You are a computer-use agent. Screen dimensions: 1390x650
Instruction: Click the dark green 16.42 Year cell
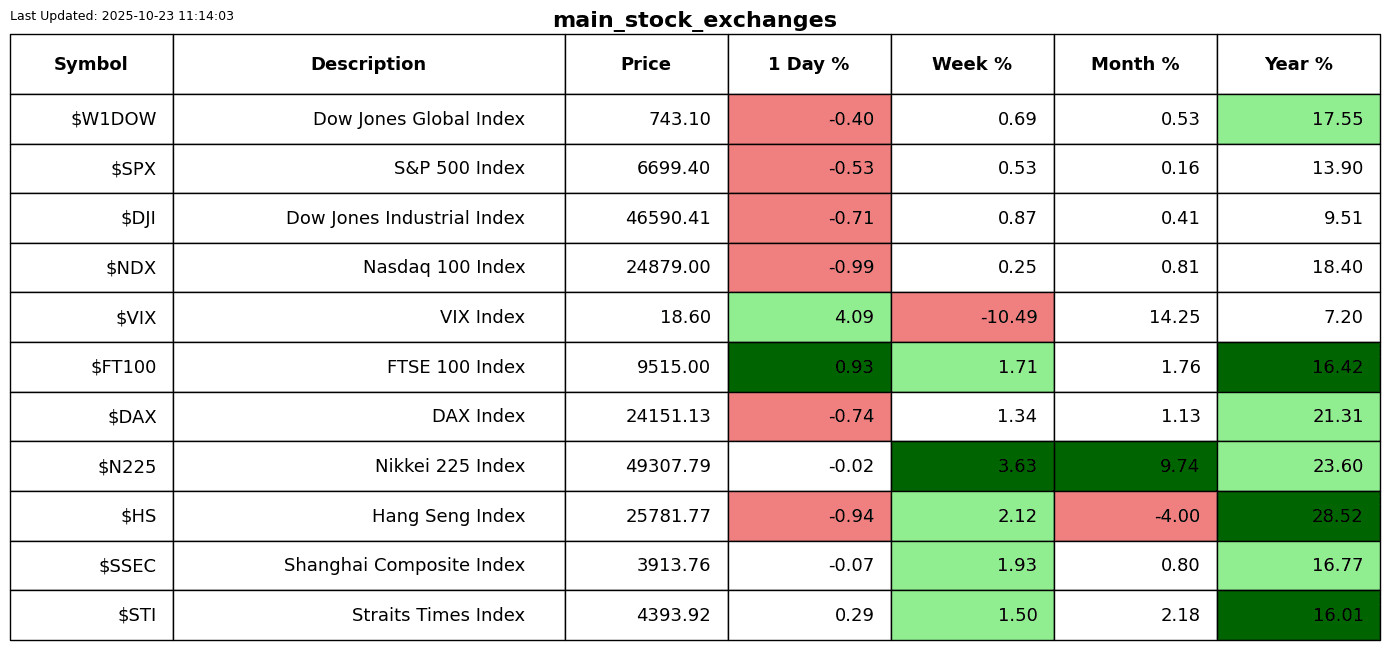1298,368
